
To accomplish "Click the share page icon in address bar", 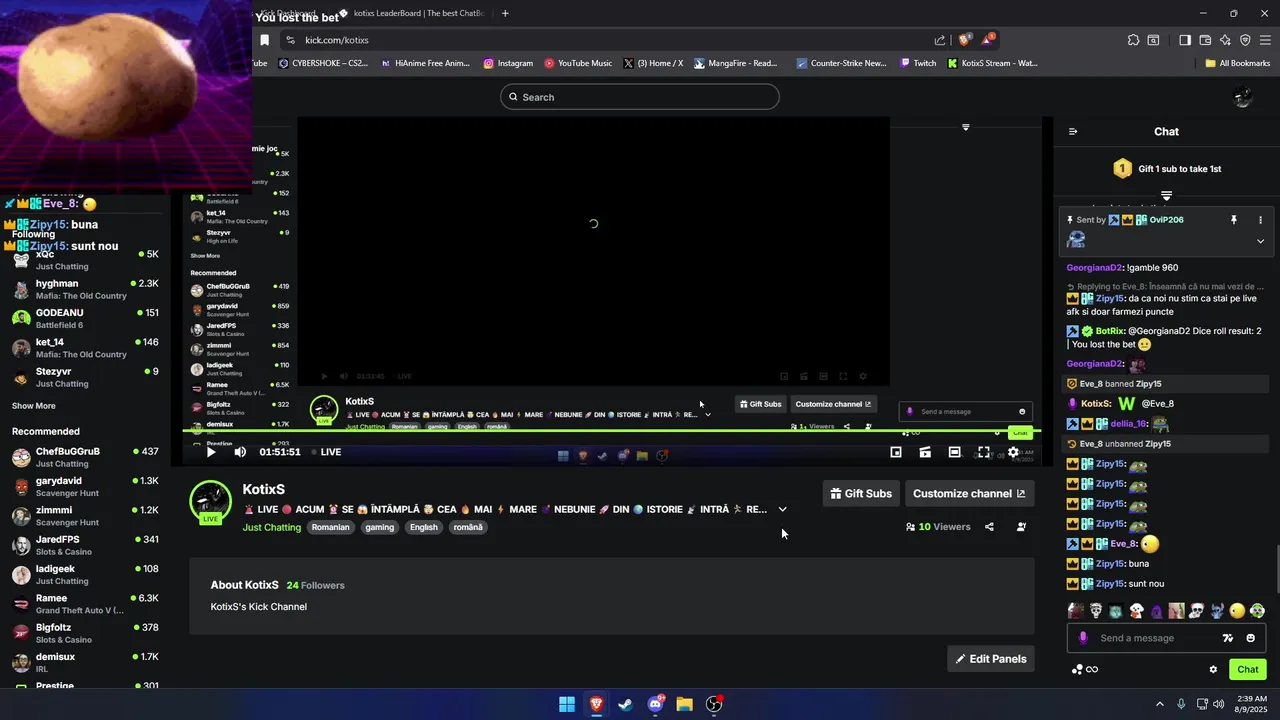I will coord(940,40).
